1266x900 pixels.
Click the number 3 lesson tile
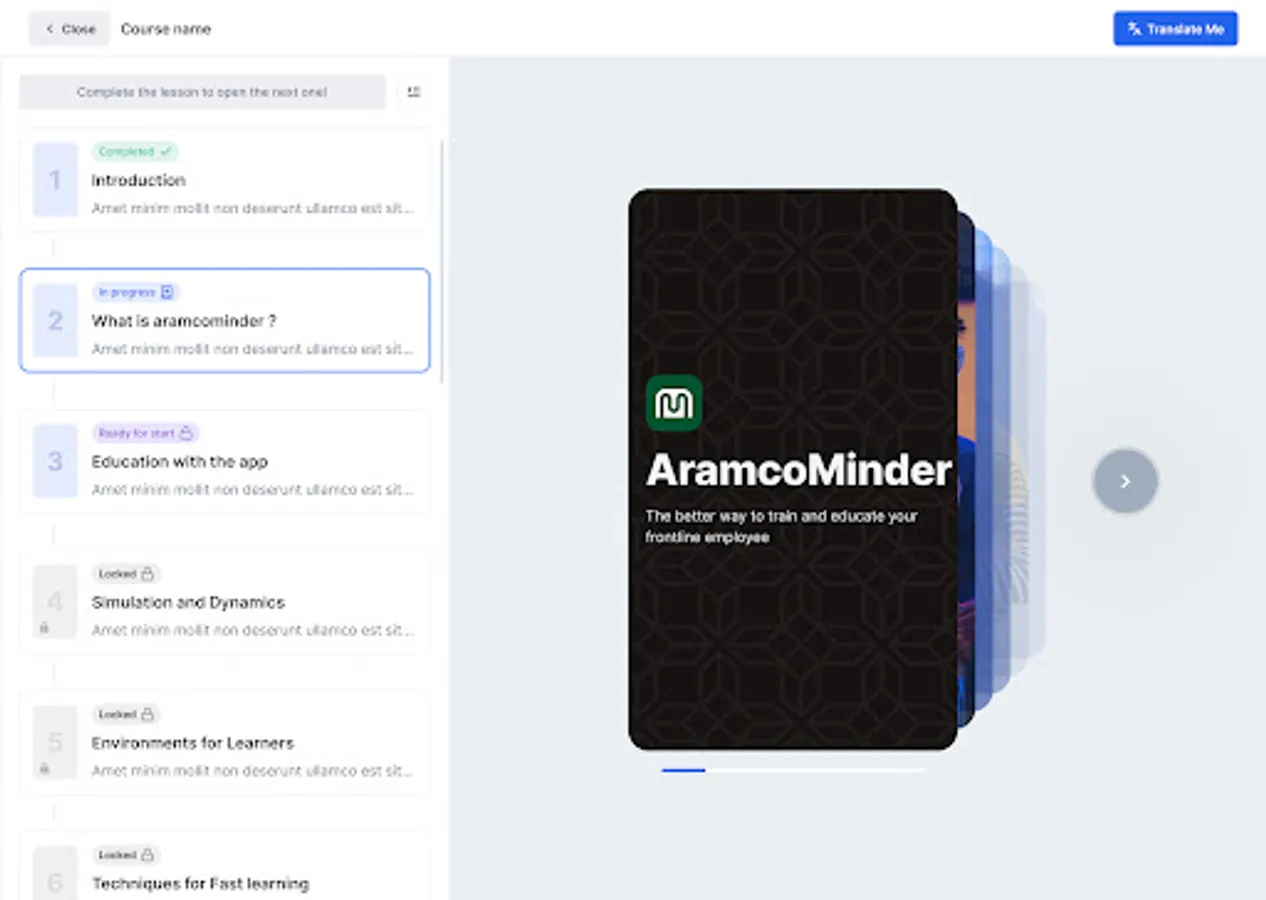[x=55, y=461]
